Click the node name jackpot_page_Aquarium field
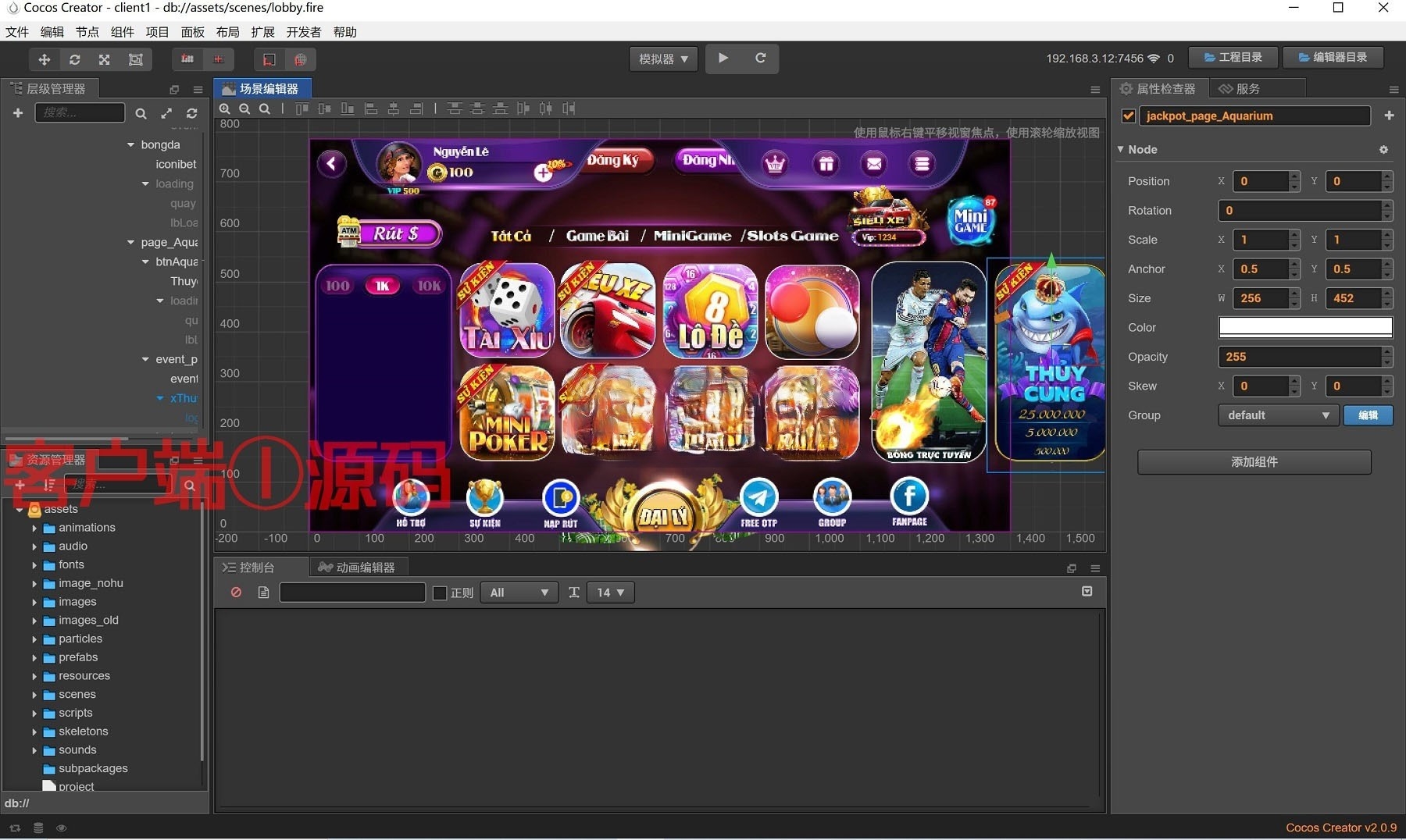 pyautogui.click(x=1254, y=116)
